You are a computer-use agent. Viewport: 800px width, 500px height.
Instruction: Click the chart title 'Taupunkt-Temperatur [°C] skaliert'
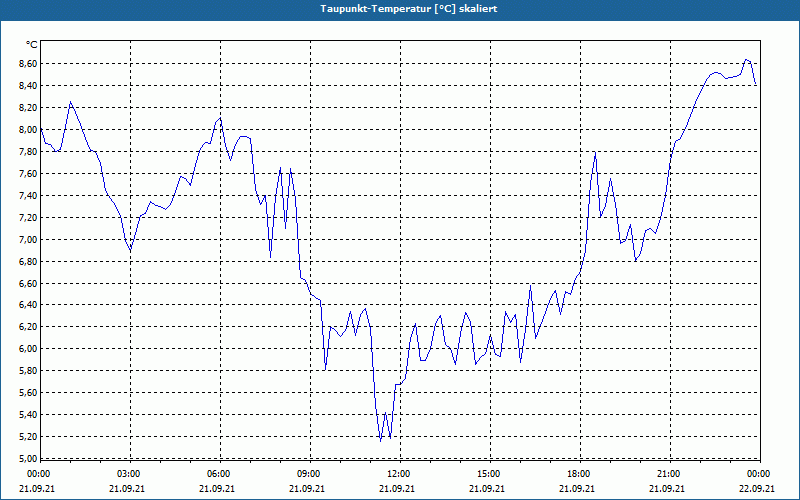pyautogui.click(x=409, y=9)
